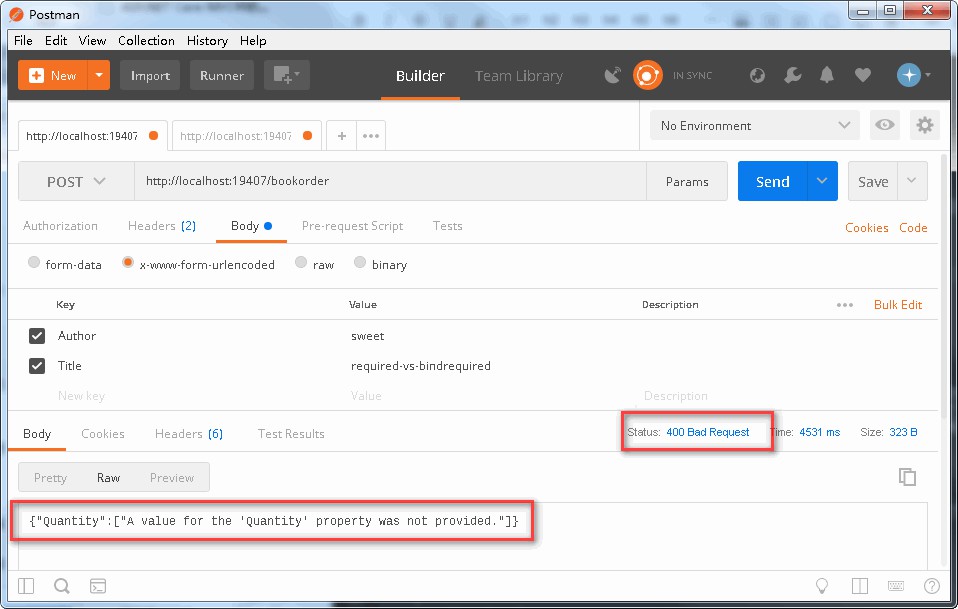Click the orange sync status icon
The height and width of the screenshot is (609, 958).
pos(647,75)
